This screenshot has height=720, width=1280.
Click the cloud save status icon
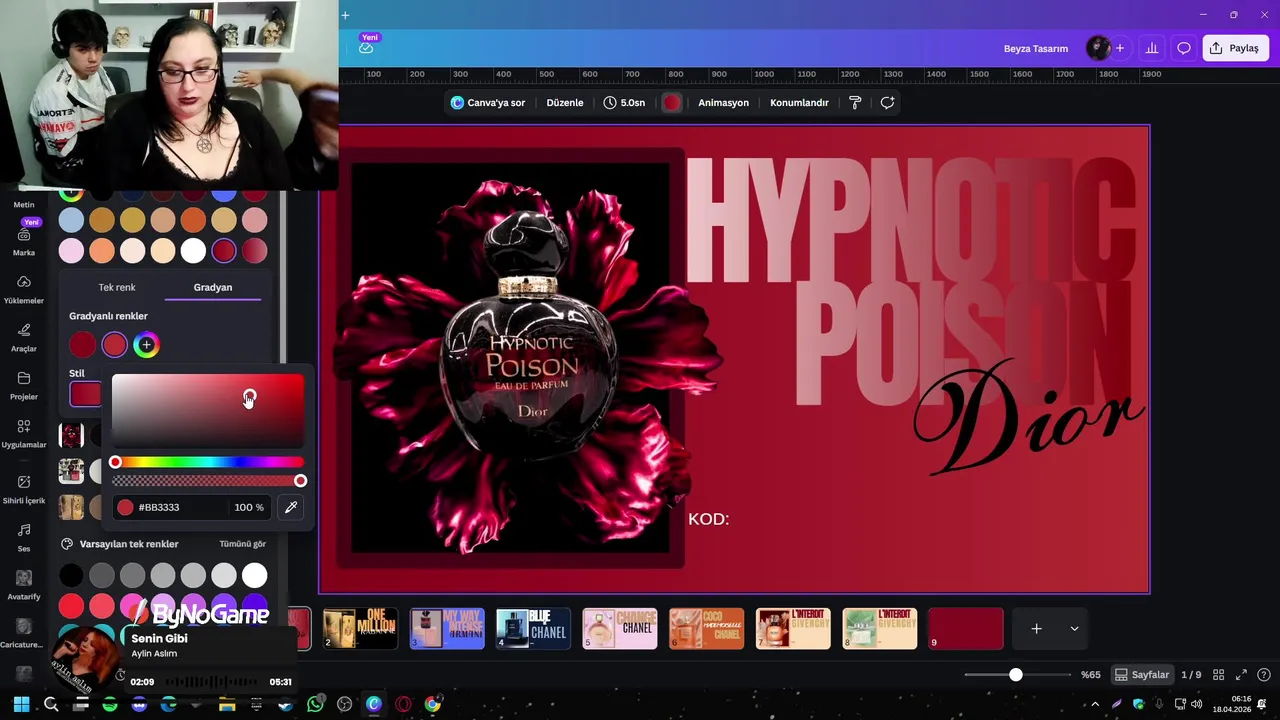coord(366,48)
